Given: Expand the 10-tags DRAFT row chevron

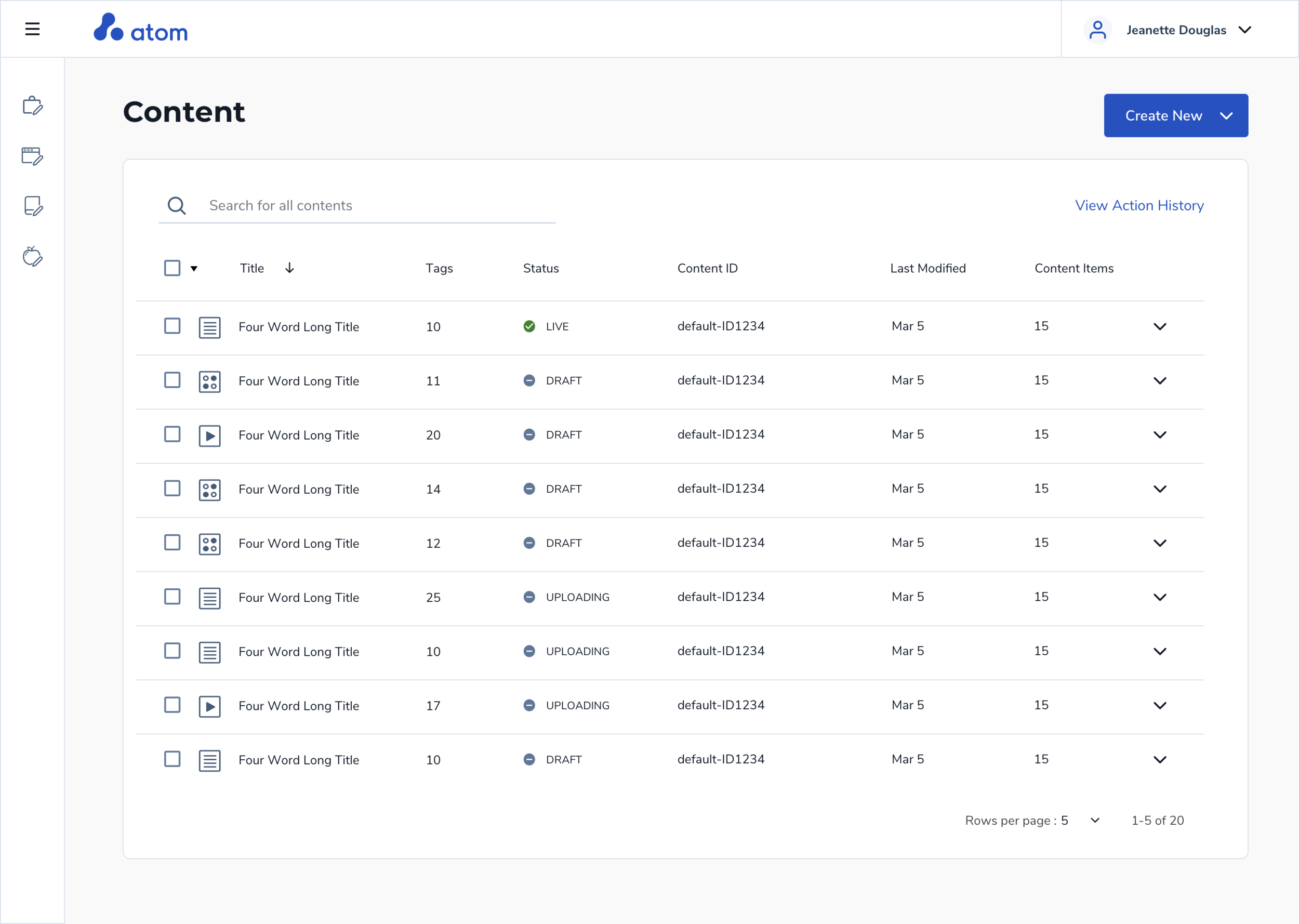Looking at the screenshot, I should [x=1160, y=760].
